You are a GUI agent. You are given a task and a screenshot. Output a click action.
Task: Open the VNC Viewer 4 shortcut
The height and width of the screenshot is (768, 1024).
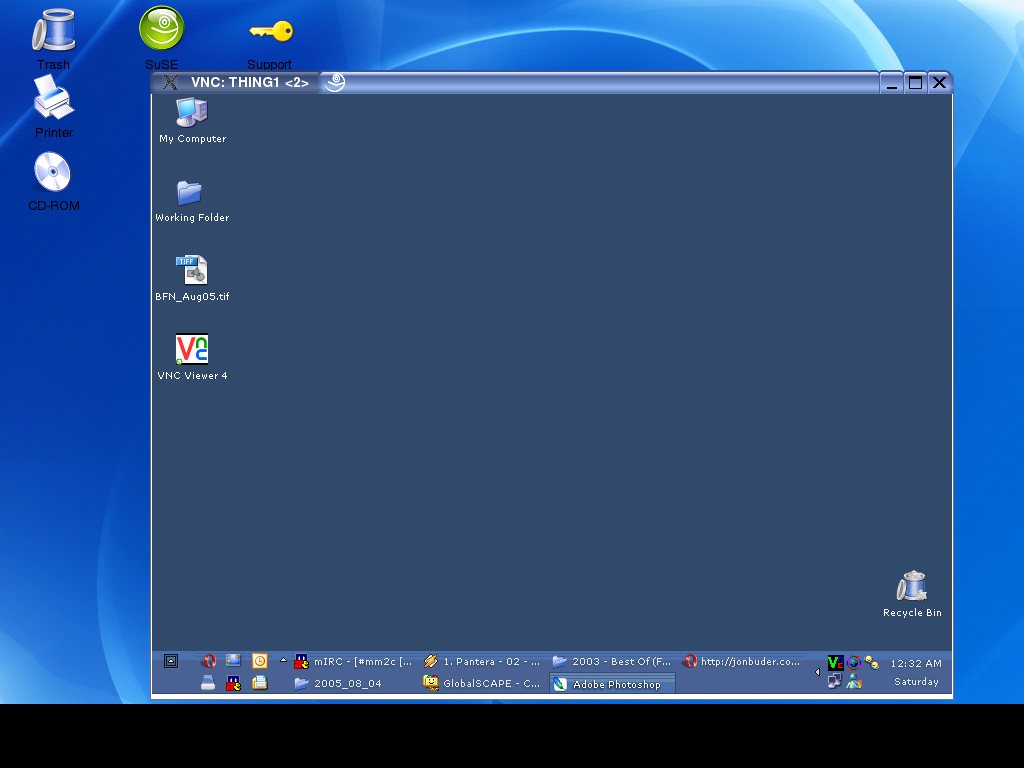tap(192, 349)
